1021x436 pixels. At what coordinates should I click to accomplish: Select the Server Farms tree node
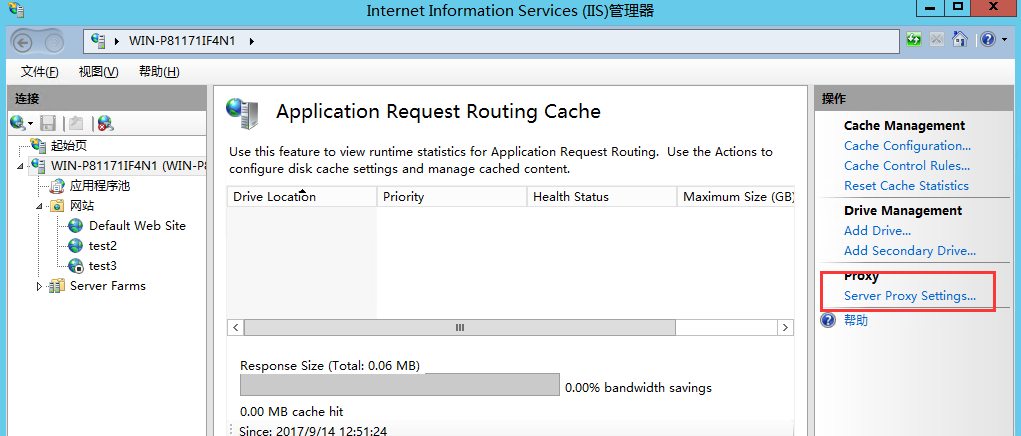pyautogui.click(x=107, y=286)
